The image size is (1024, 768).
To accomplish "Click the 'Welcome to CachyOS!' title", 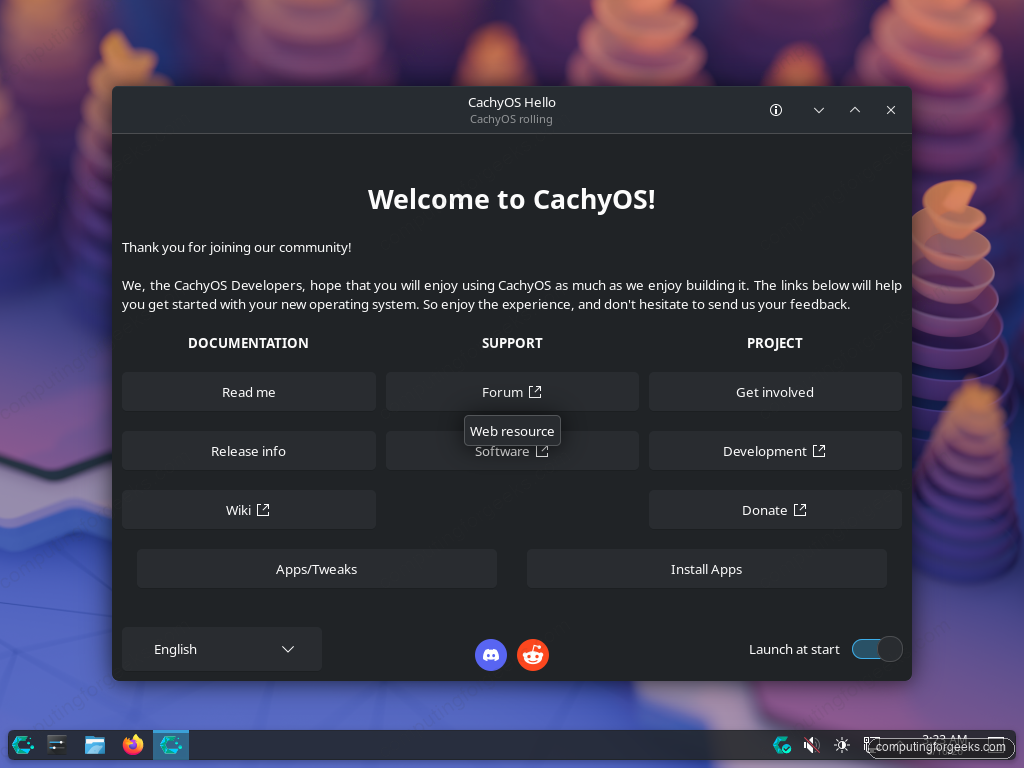I will coord(511,199).
